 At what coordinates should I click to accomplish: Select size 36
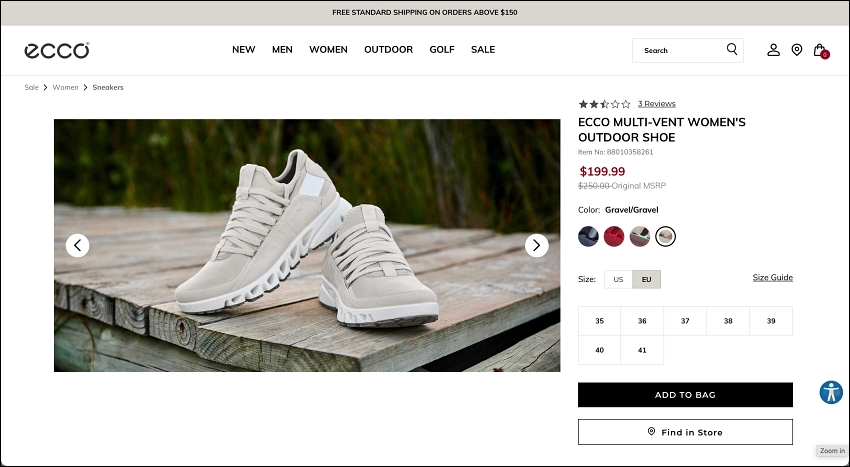coord(642,321)
